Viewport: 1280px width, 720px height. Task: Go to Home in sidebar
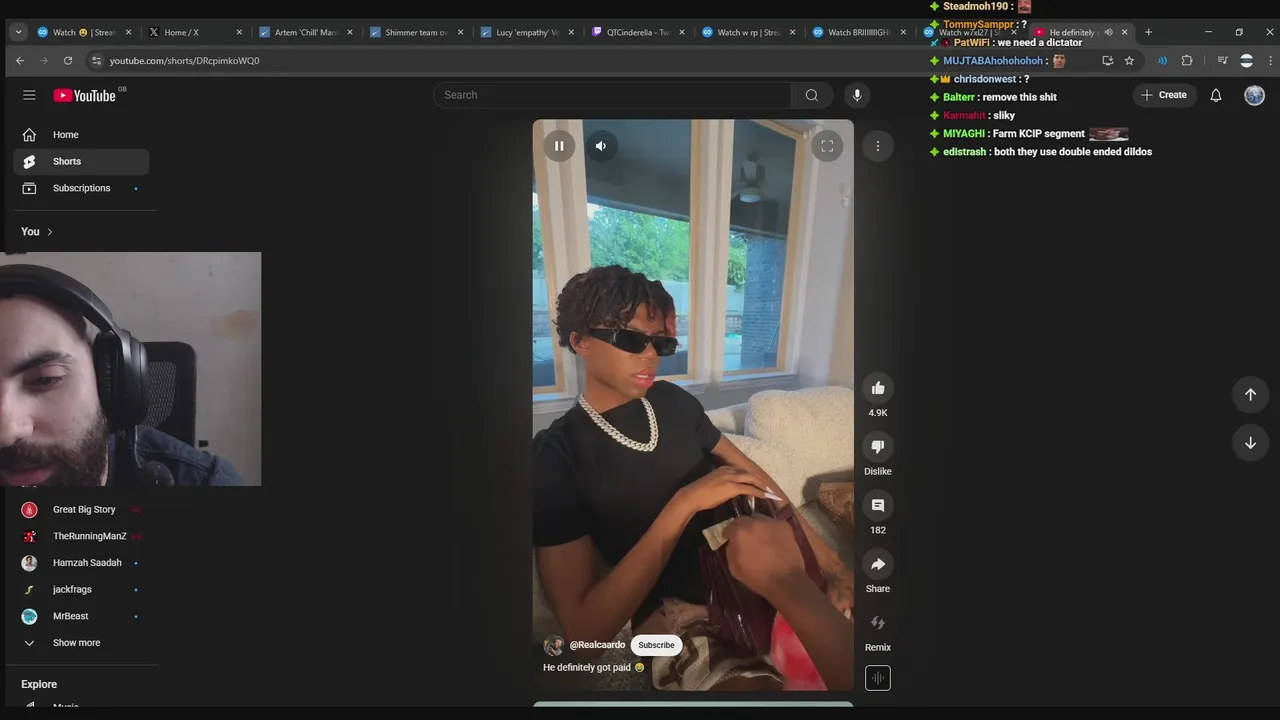coord(82,135)
